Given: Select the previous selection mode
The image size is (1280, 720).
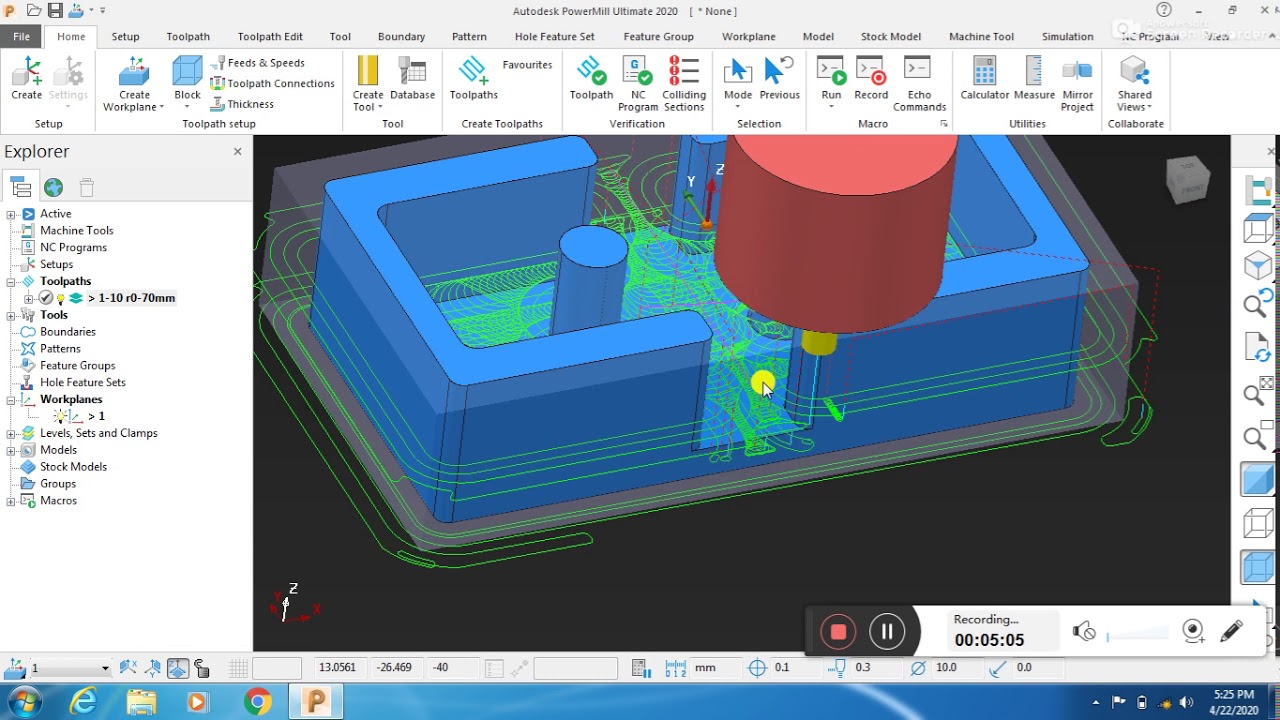Looking at the screenshot, I should point(779,79).
